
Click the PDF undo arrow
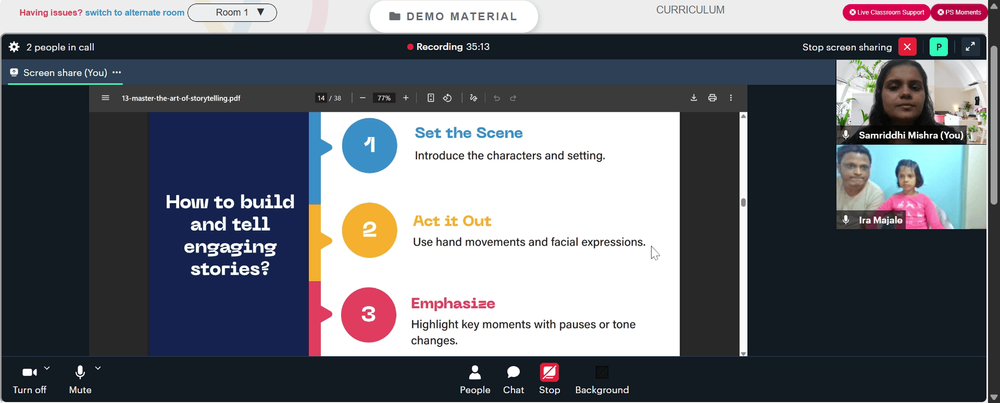coord(497,98)
